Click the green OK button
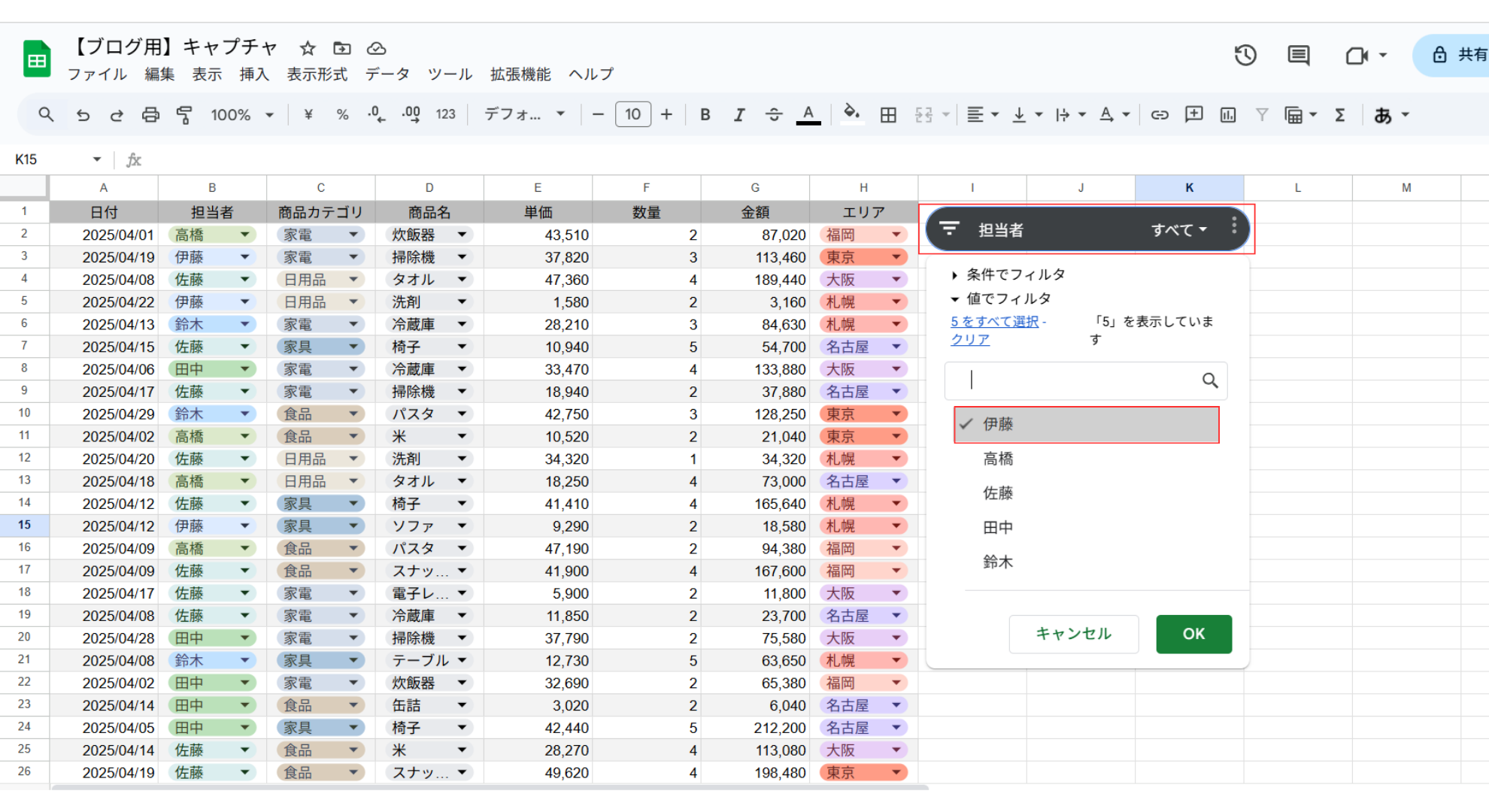 [x=1193, y=634]
